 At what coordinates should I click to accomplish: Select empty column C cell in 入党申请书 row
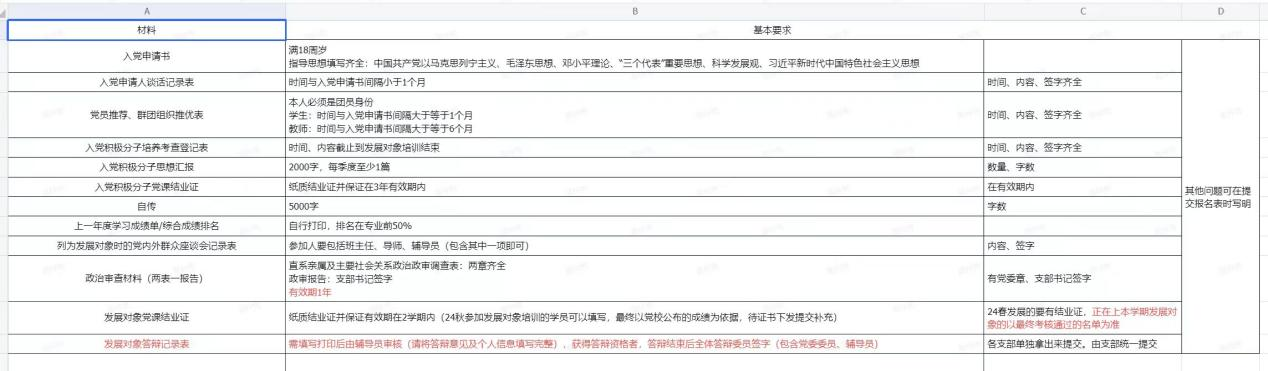tap(1083, 56)
